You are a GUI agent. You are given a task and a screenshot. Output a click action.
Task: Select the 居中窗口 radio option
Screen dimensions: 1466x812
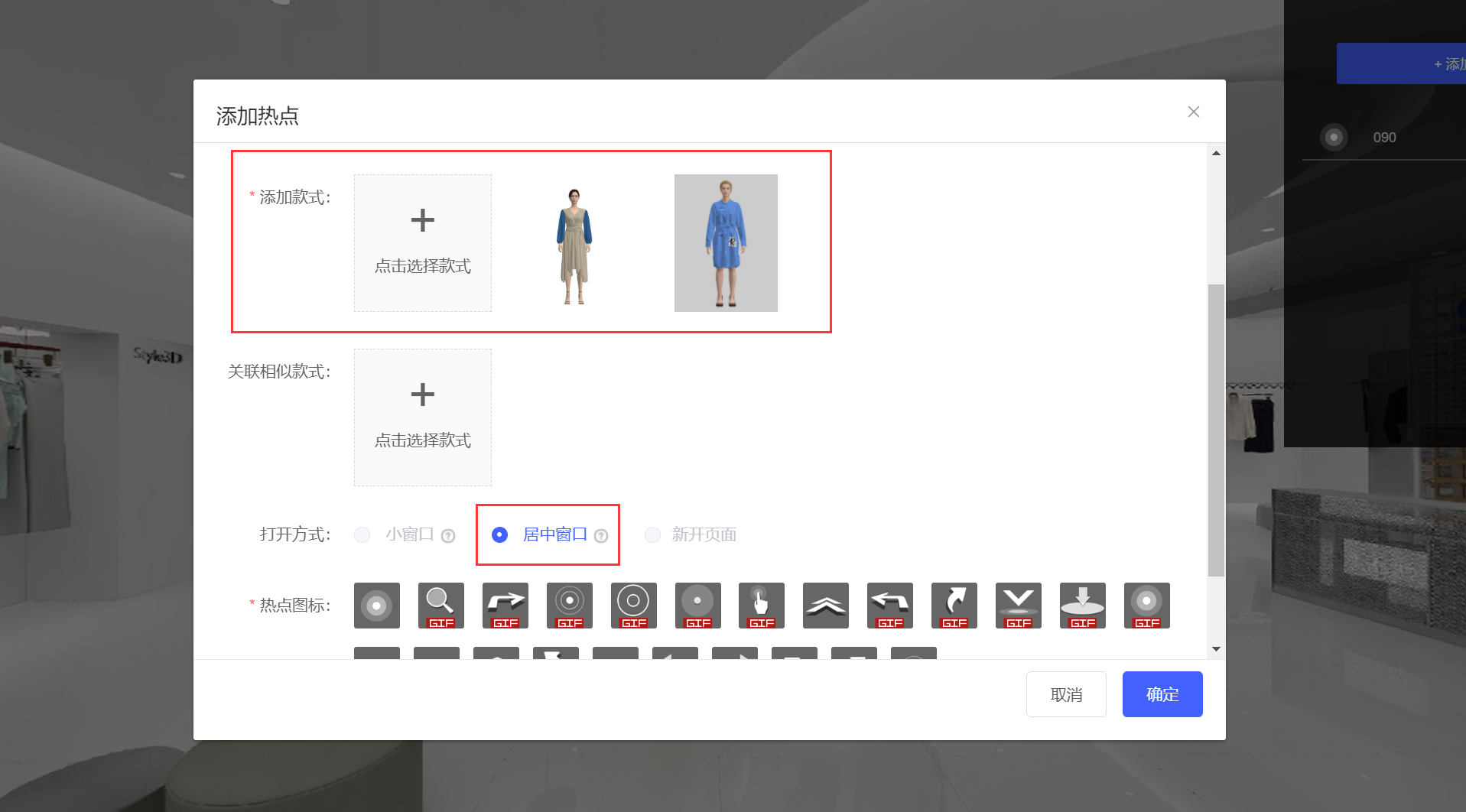point(499,534)
